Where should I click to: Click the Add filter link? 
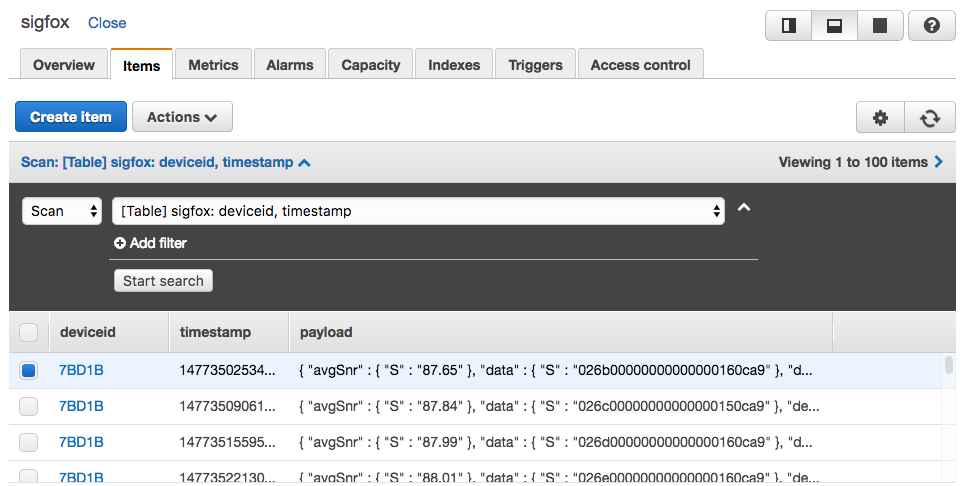pyautogui.click(x=158, y=243)
